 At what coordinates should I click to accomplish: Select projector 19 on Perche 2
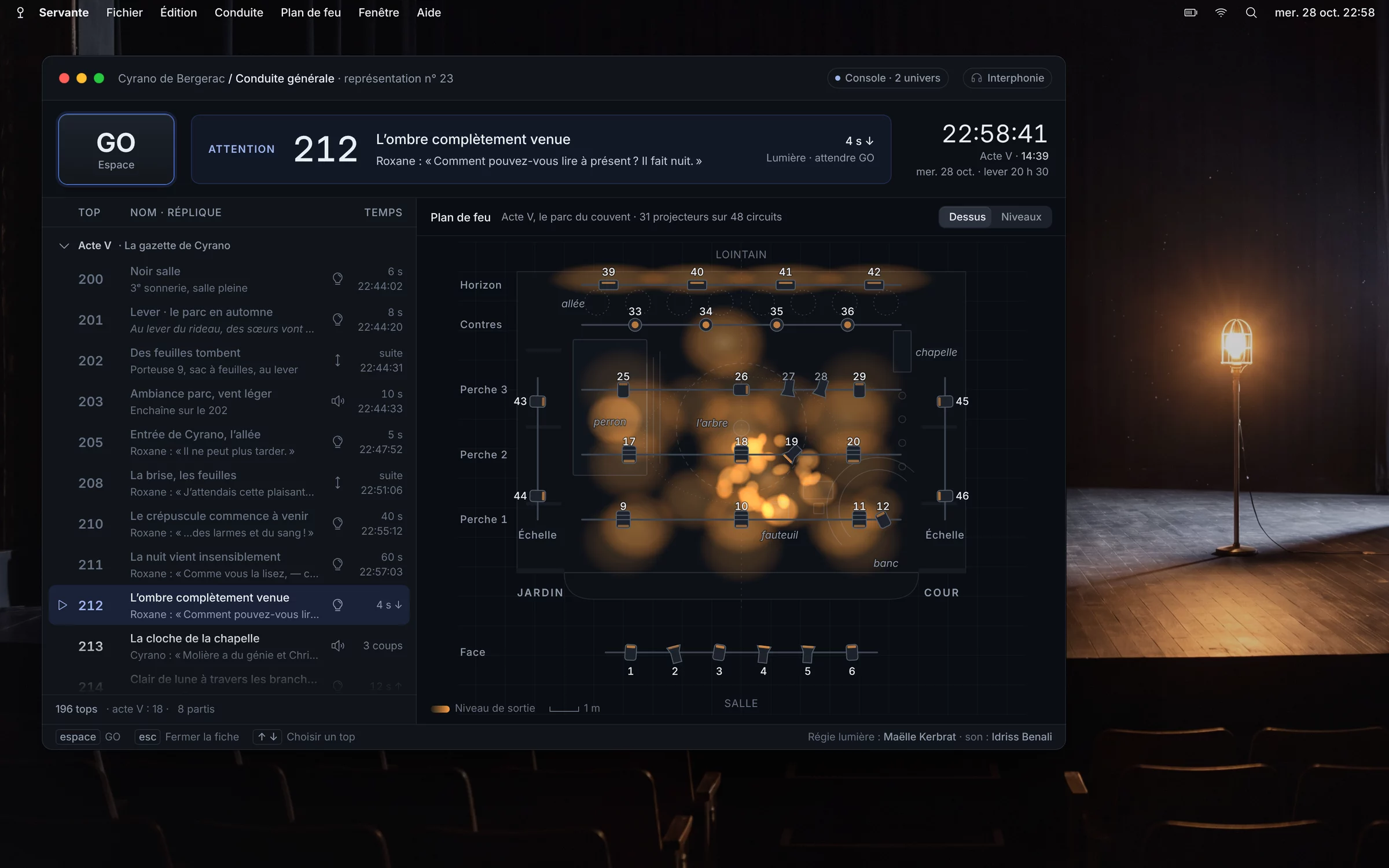pos(791,455)
